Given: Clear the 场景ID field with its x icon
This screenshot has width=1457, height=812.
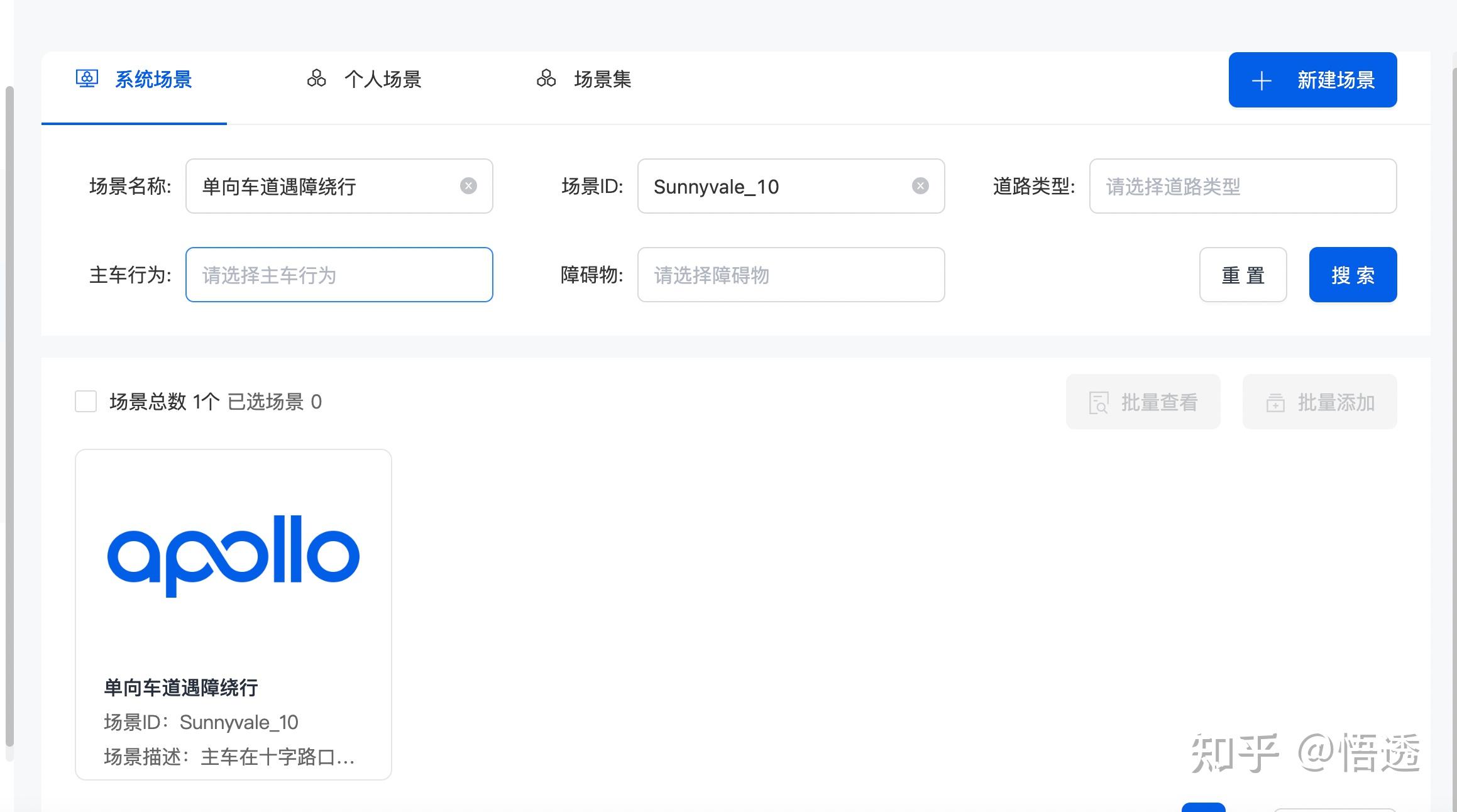Looking at the screenshot, I should click(920, 186).
